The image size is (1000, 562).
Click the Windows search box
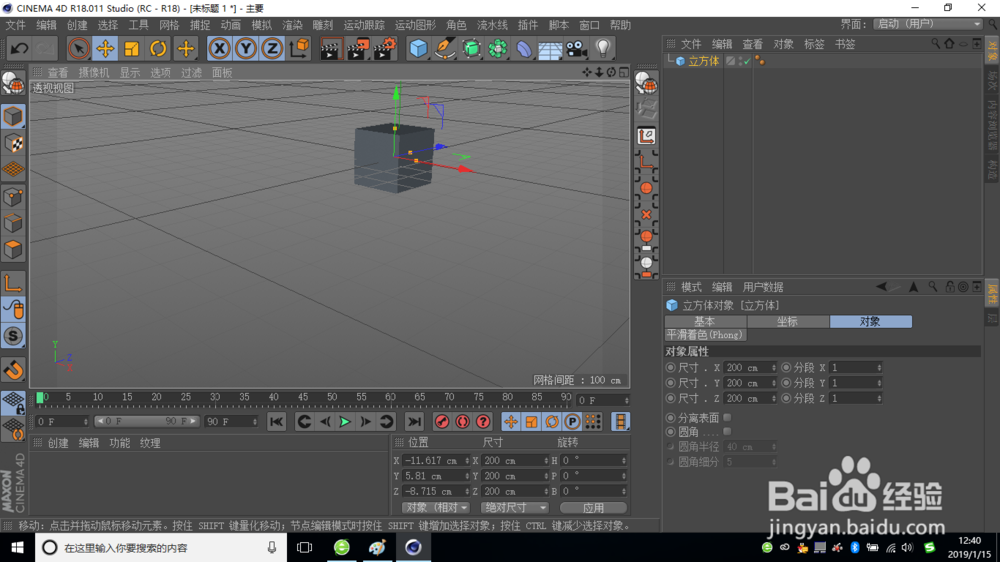161,547
